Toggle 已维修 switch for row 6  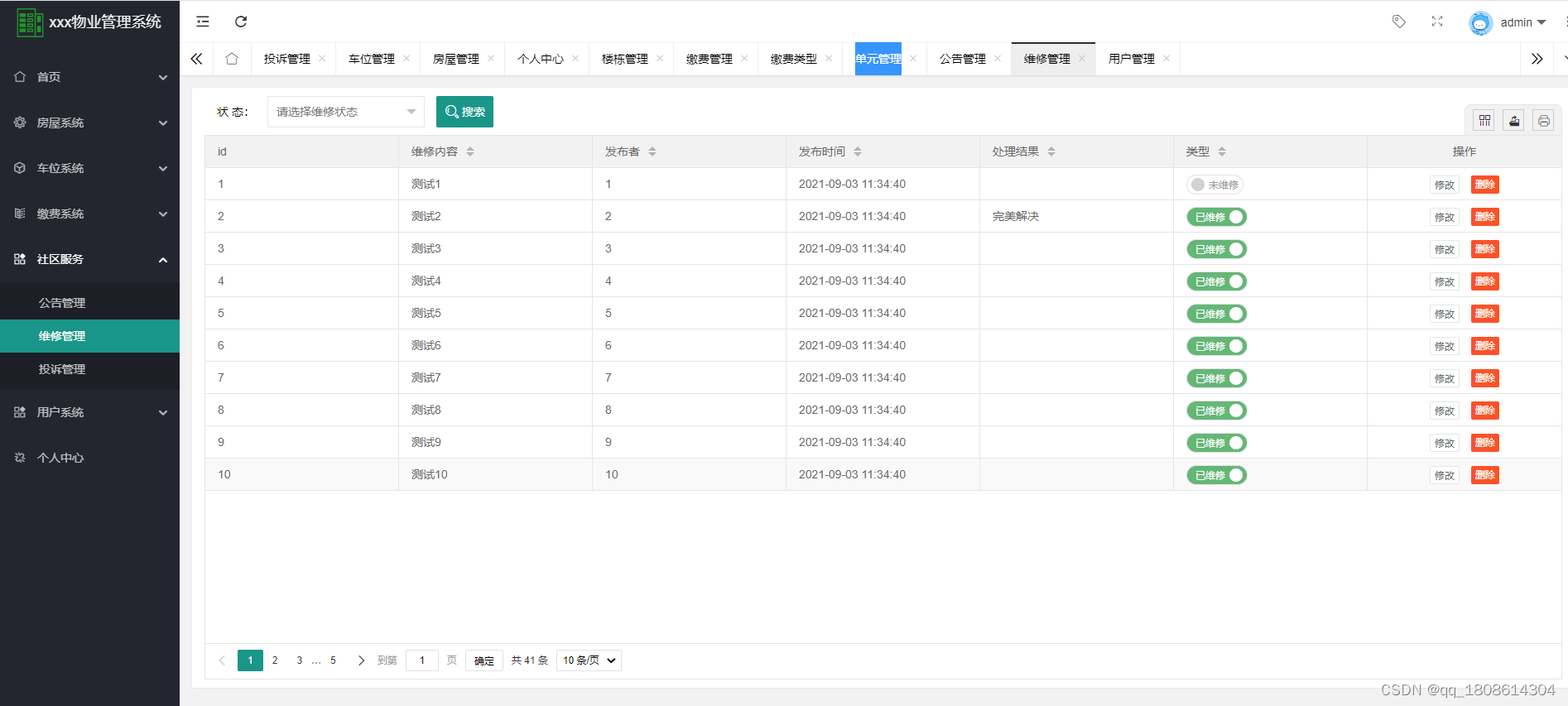pyautogui.click(x=1216, y=346)
